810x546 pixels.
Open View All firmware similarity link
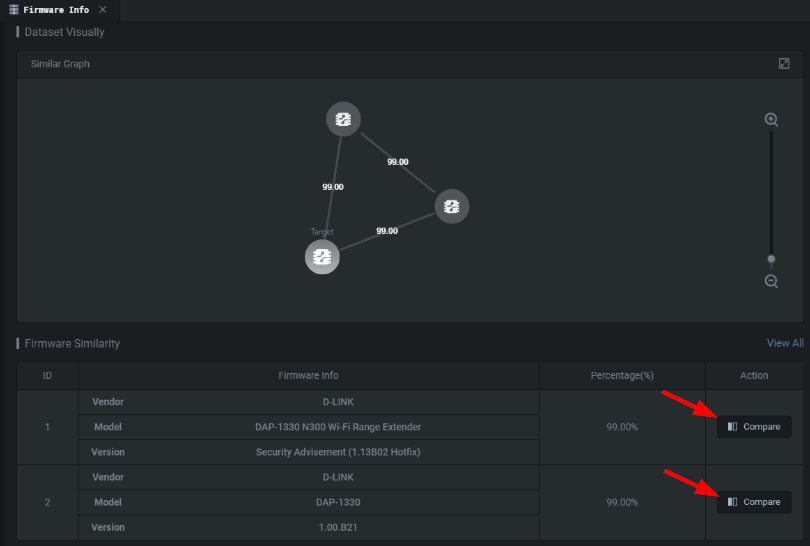pyautogui.click(x=785, y=343)
